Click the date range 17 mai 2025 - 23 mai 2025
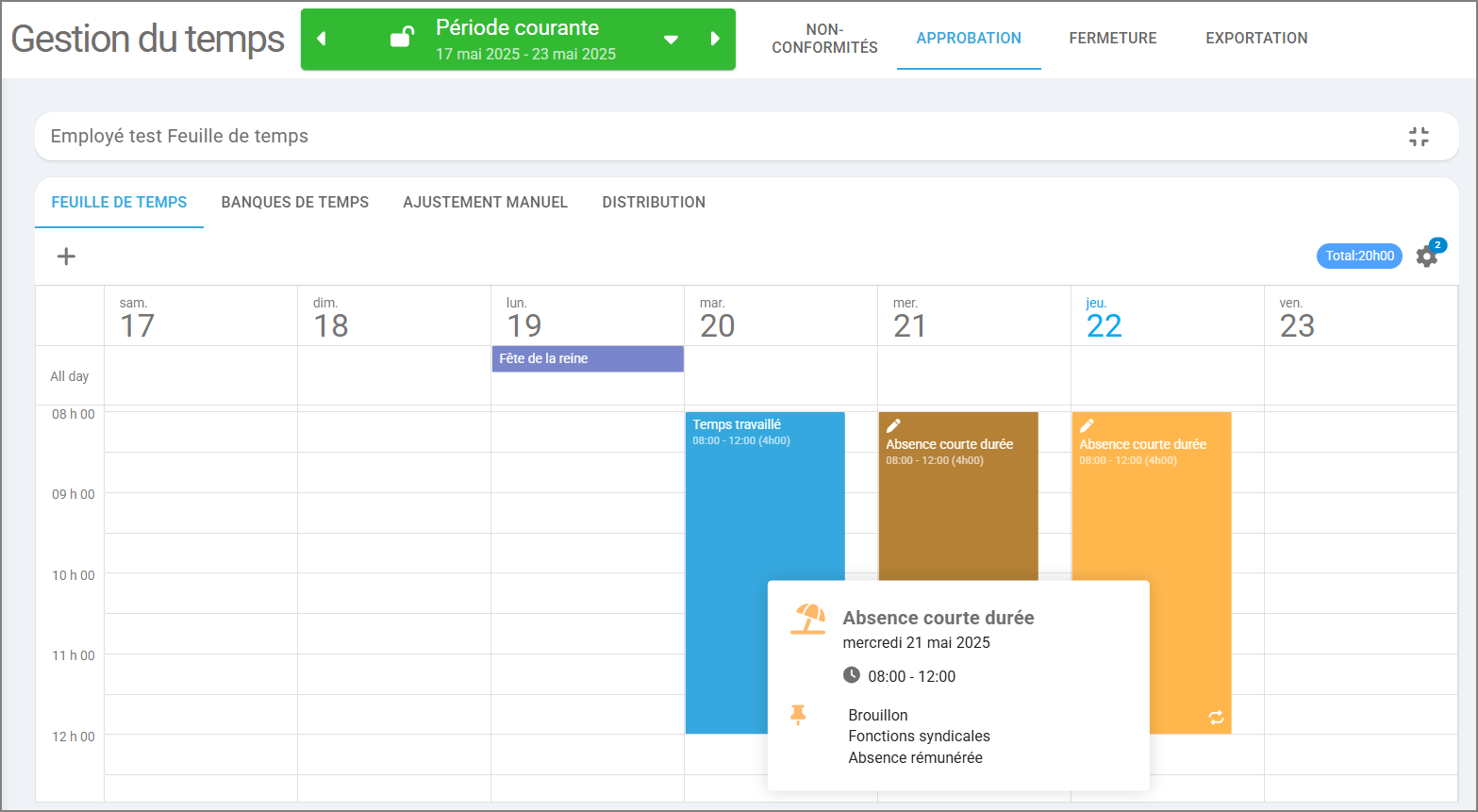 (x=525, y=55)
